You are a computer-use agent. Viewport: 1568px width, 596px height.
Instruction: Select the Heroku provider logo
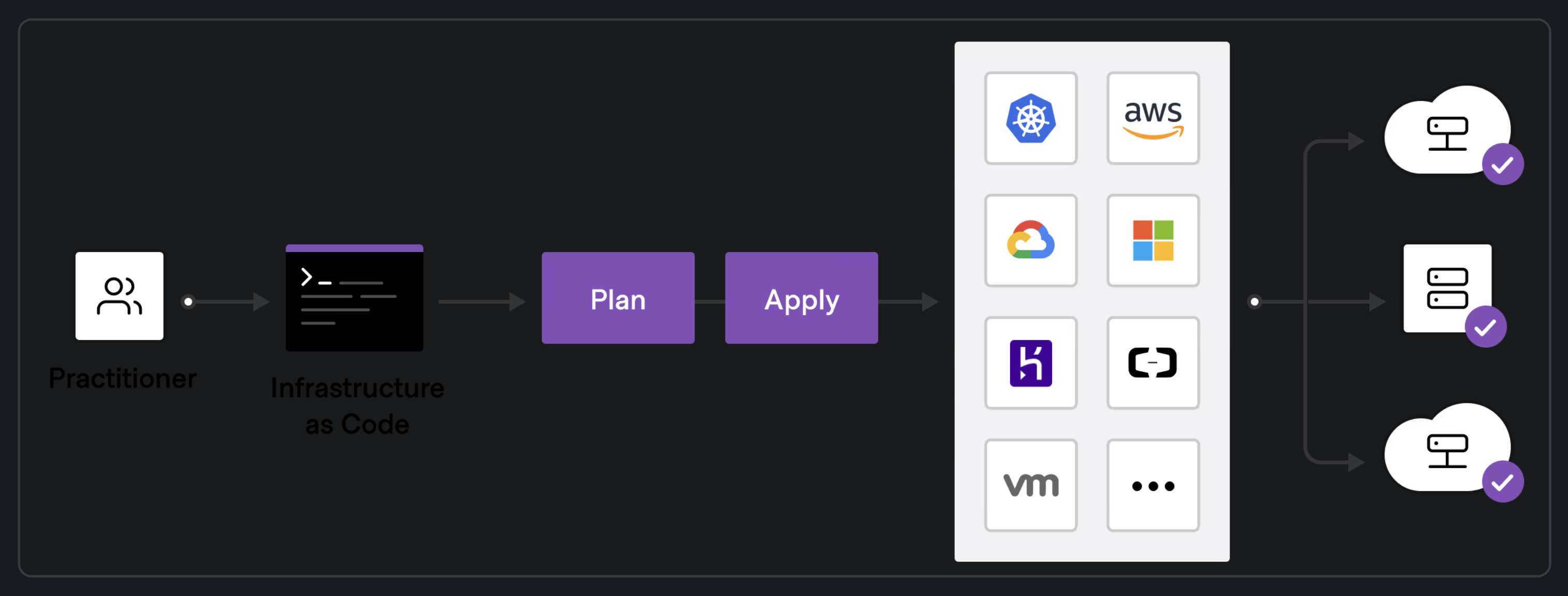pos(1030,363)
